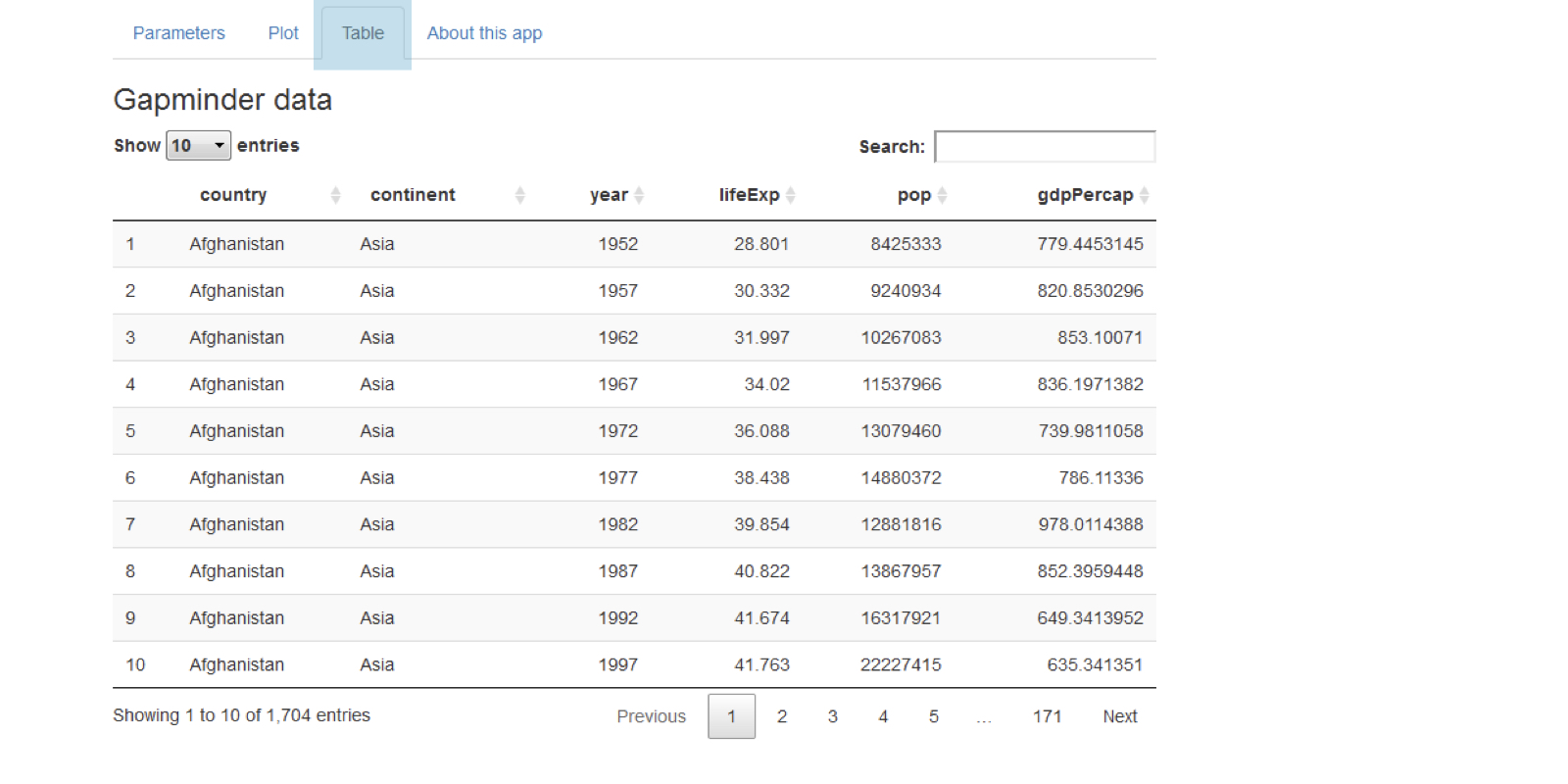Image resolution: width=1568 pixels, height=784 pixels.
Task: Click lifeExp value 36.088
Action: pos(761,431)
